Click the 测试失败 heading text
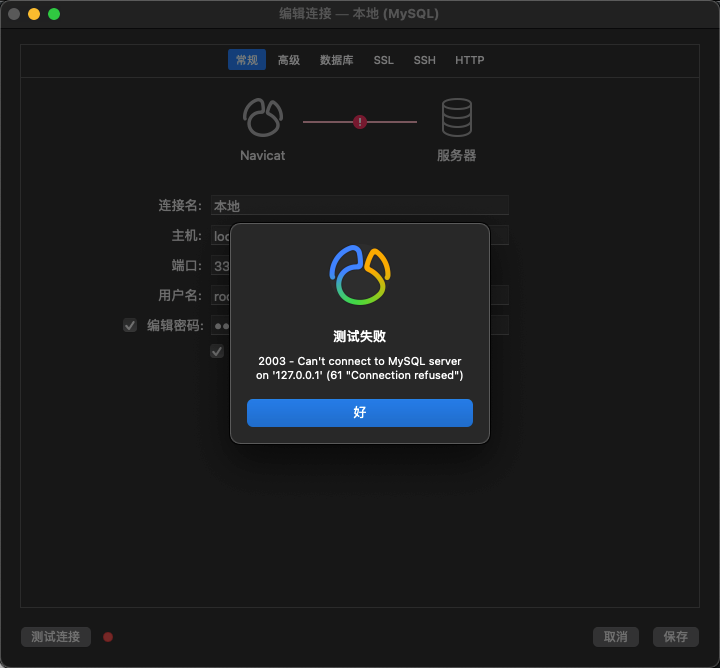 pyautogui.click(x=360, y=336)
